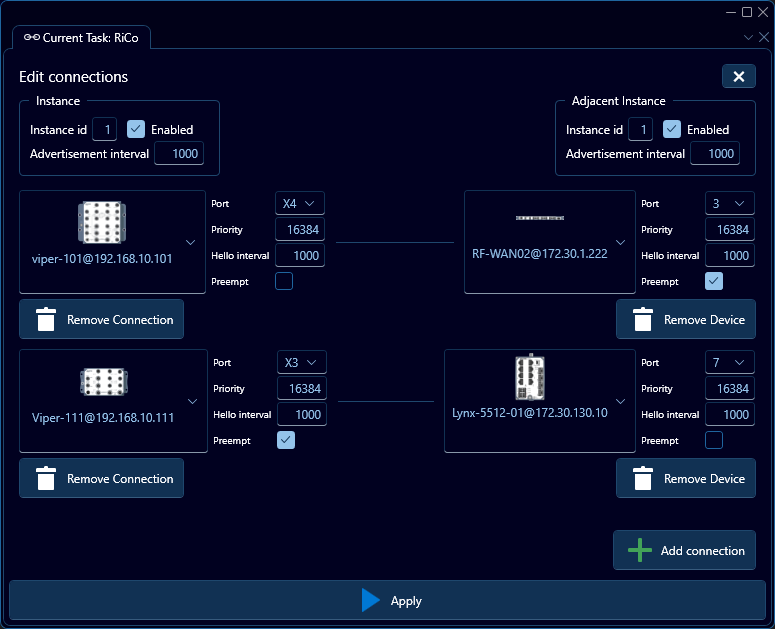This screenshot has height=629, width=775.
Task: Click the Lynx-5512-01 device image
Action: (x=530, y=377)
